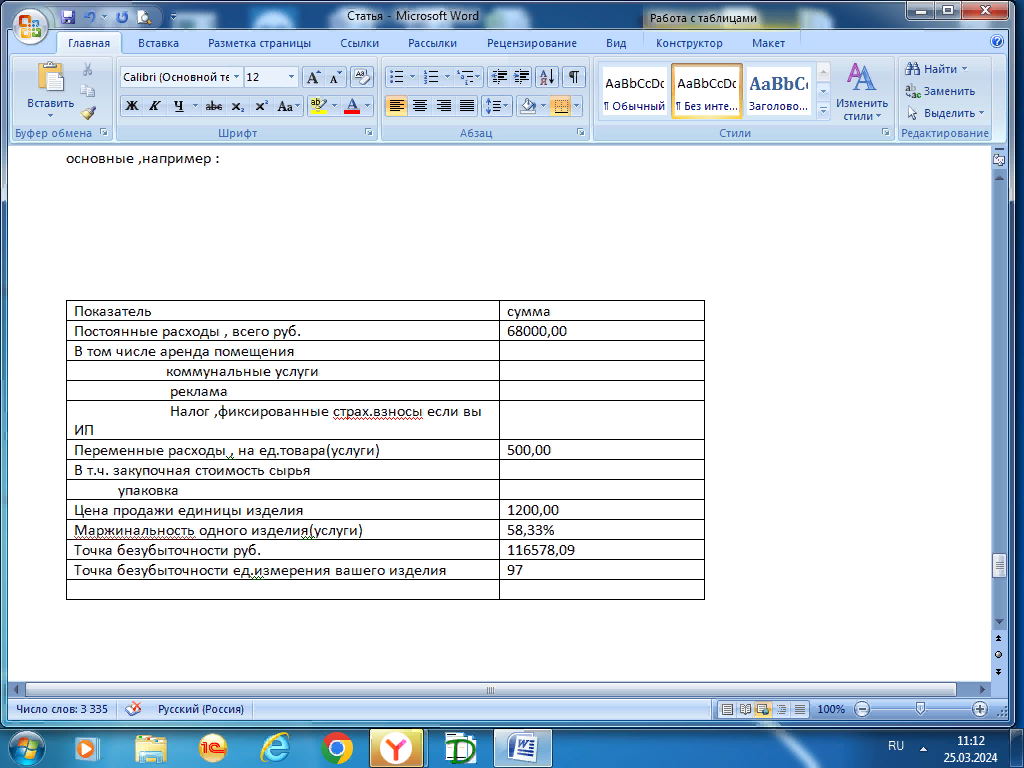This screenshot has height=768, width=1024.
Task: Switch to Print Layout view in status bar
Action: 726,709
